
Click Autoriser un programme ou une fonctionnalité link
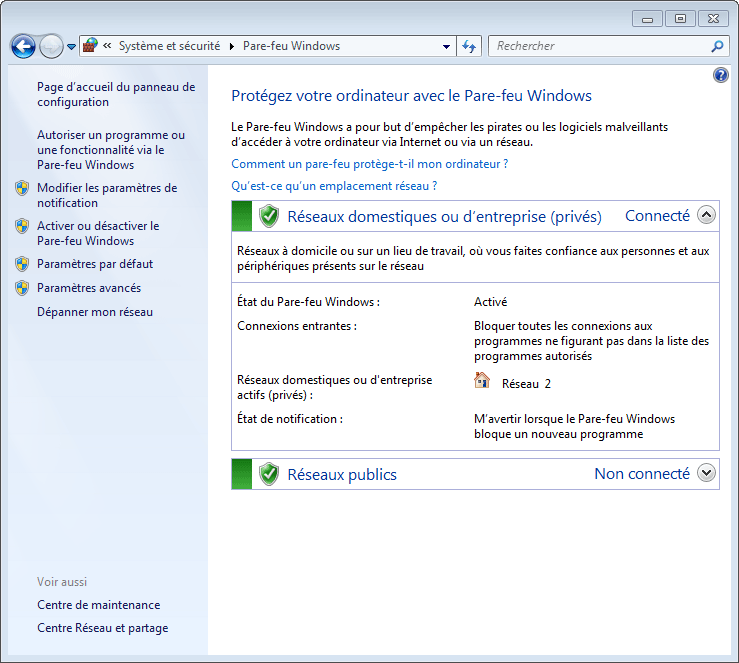click(x=111, y=150)
